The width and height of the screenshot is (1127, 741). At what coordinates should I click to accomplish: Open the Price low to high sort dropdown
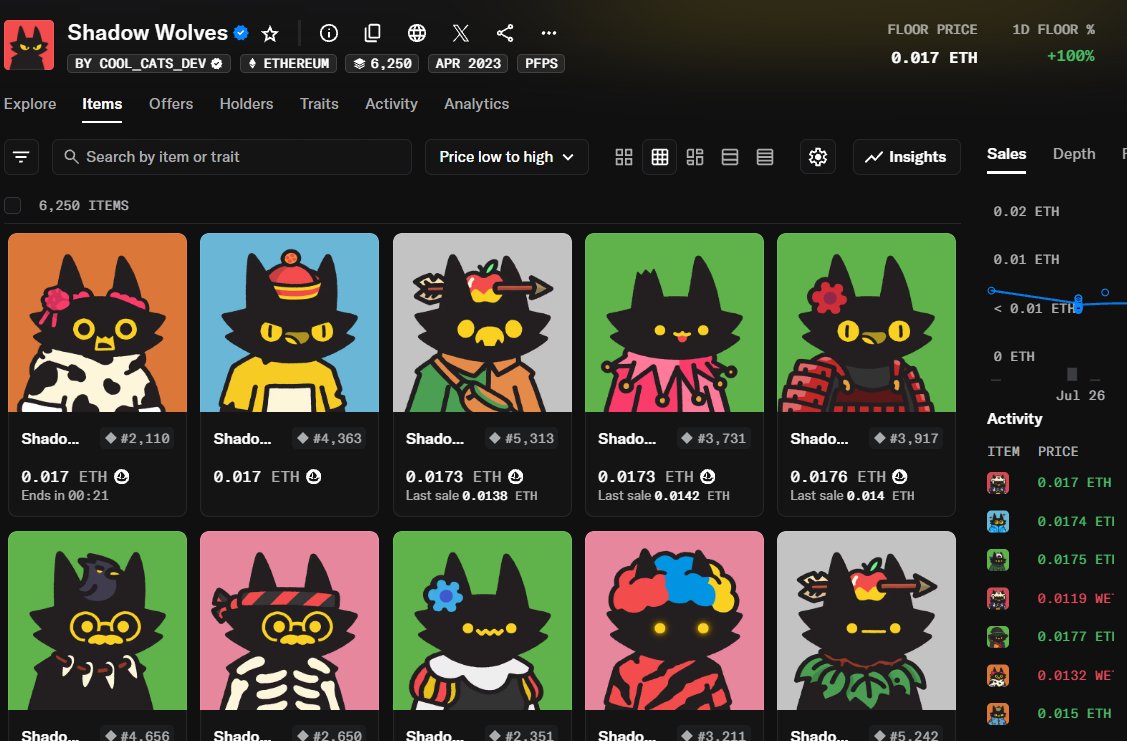click(x=507, y=157)
